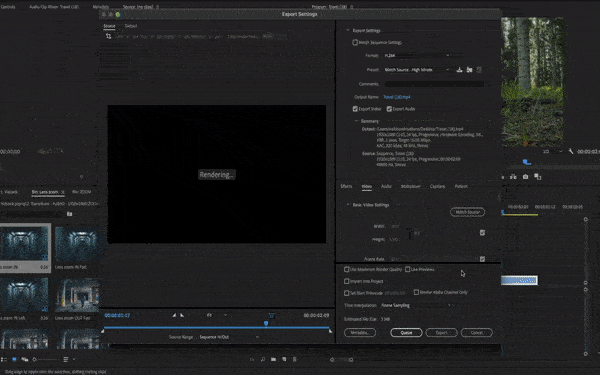Click the blue marker icon under Program monitor
The image size is (600, 375).
point(527,162)
